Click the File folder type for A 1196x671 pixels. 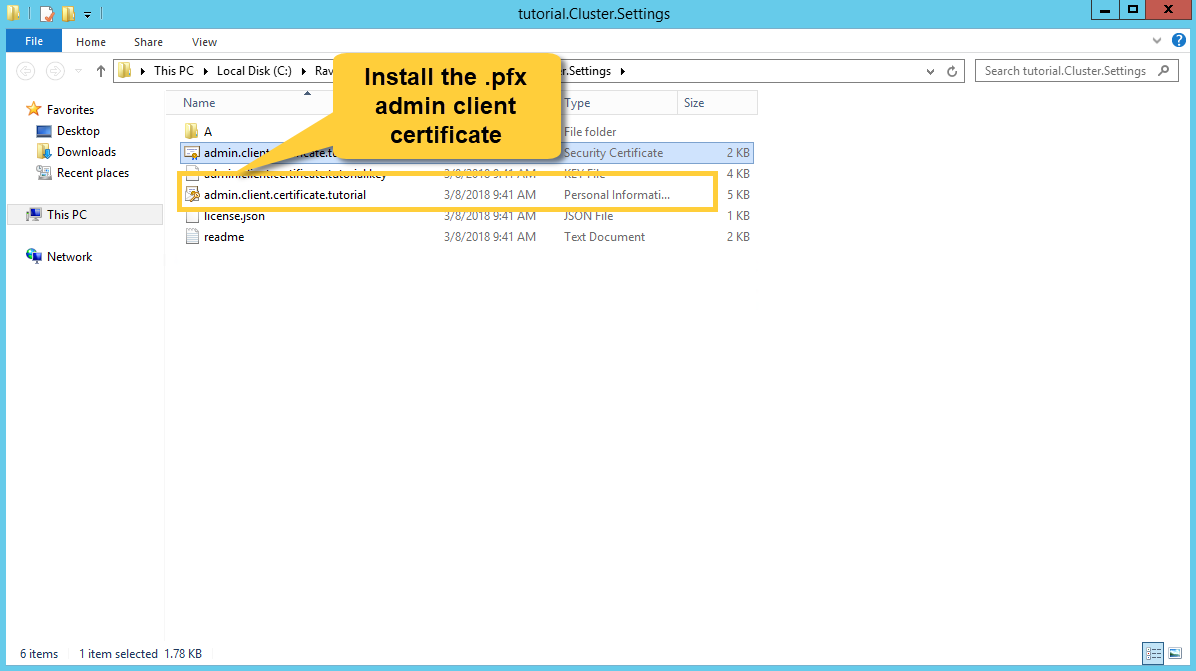coord(590,132)
